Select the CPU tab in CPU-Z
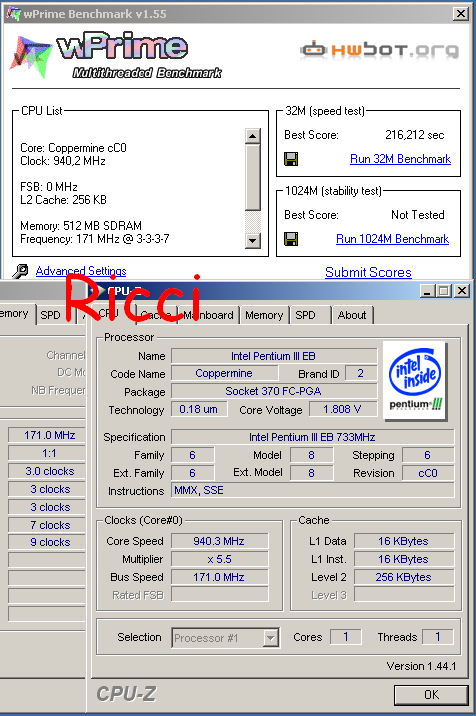 (x=110, y=313)
